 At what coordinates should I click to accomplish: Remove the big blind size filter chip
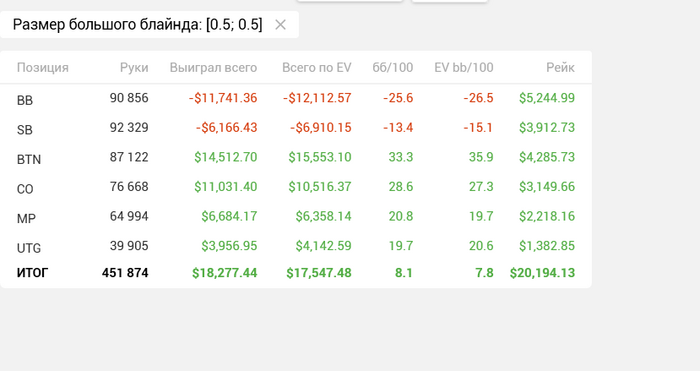pyautogui.click(x=280, y=25)
